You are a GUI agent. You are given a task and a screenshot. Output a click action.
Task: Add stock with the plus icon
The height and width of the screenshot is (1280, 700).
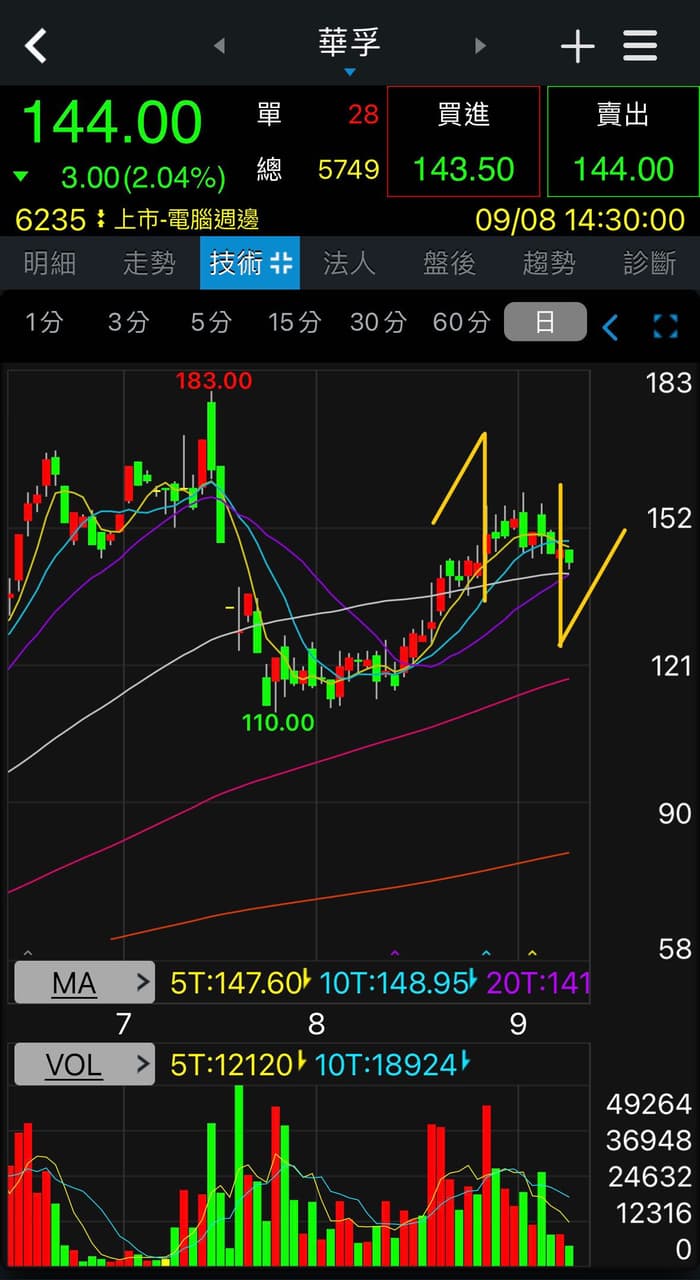pos(577,46)
